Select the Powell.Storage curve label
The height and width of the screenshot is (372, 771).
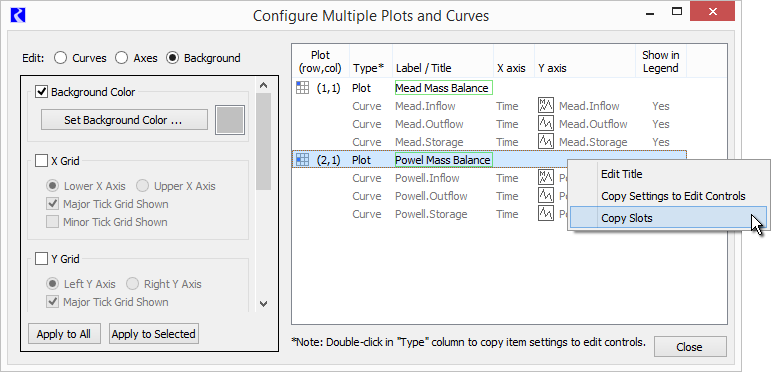pos(431,214)
